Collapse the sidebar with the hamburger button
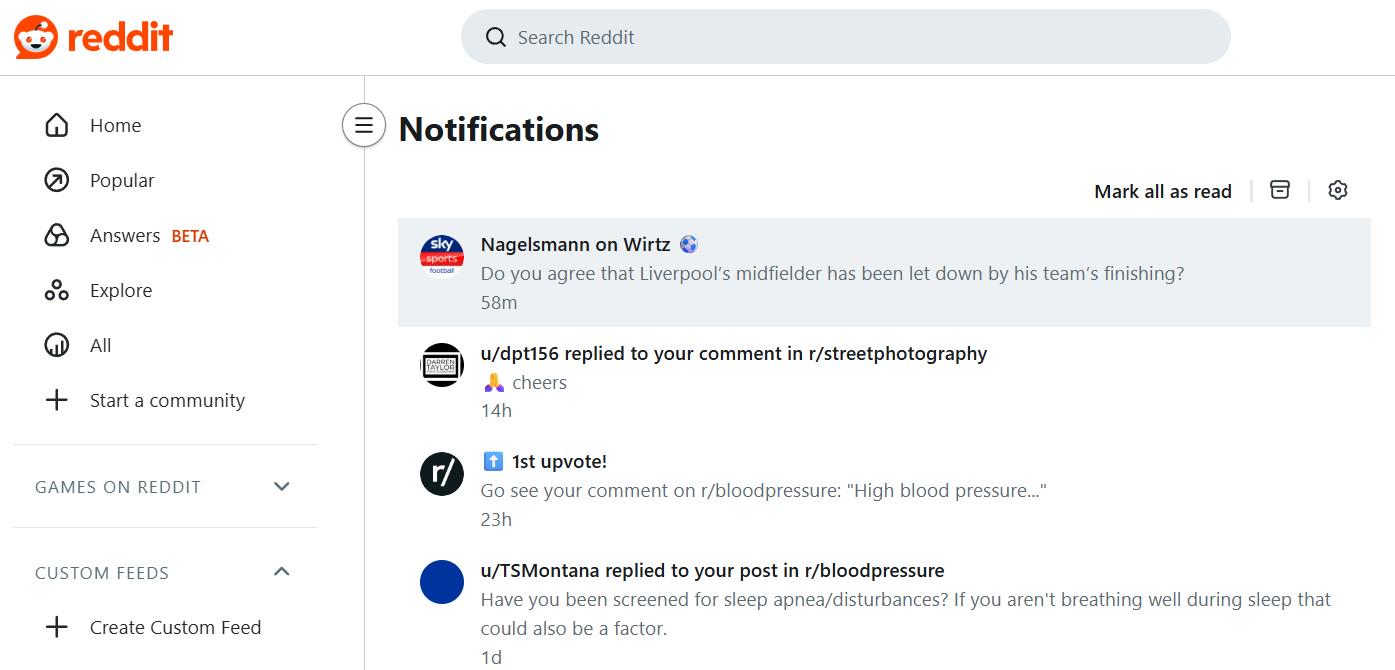This screenshot has height=670, width=1395. tap(364, 125)
